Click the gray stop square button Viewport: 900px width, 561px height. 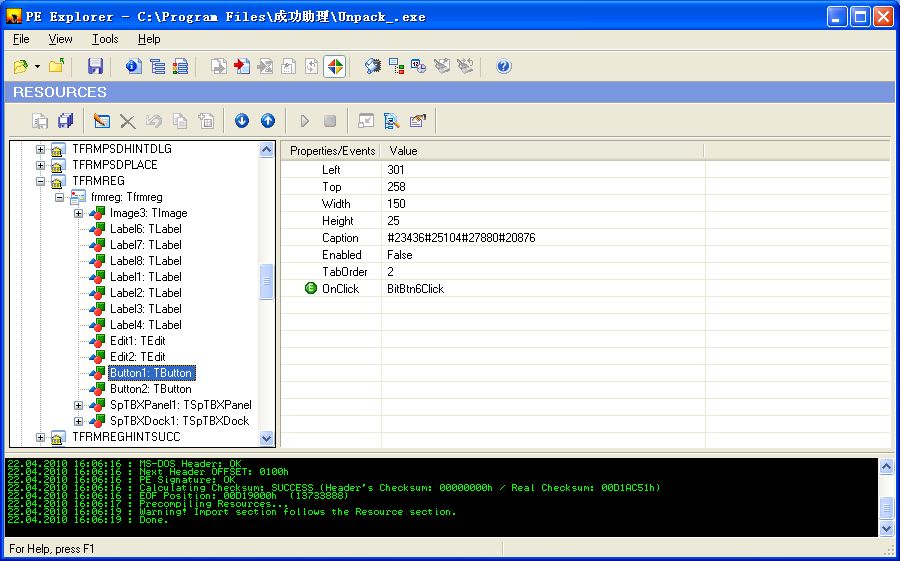point(330,121)
